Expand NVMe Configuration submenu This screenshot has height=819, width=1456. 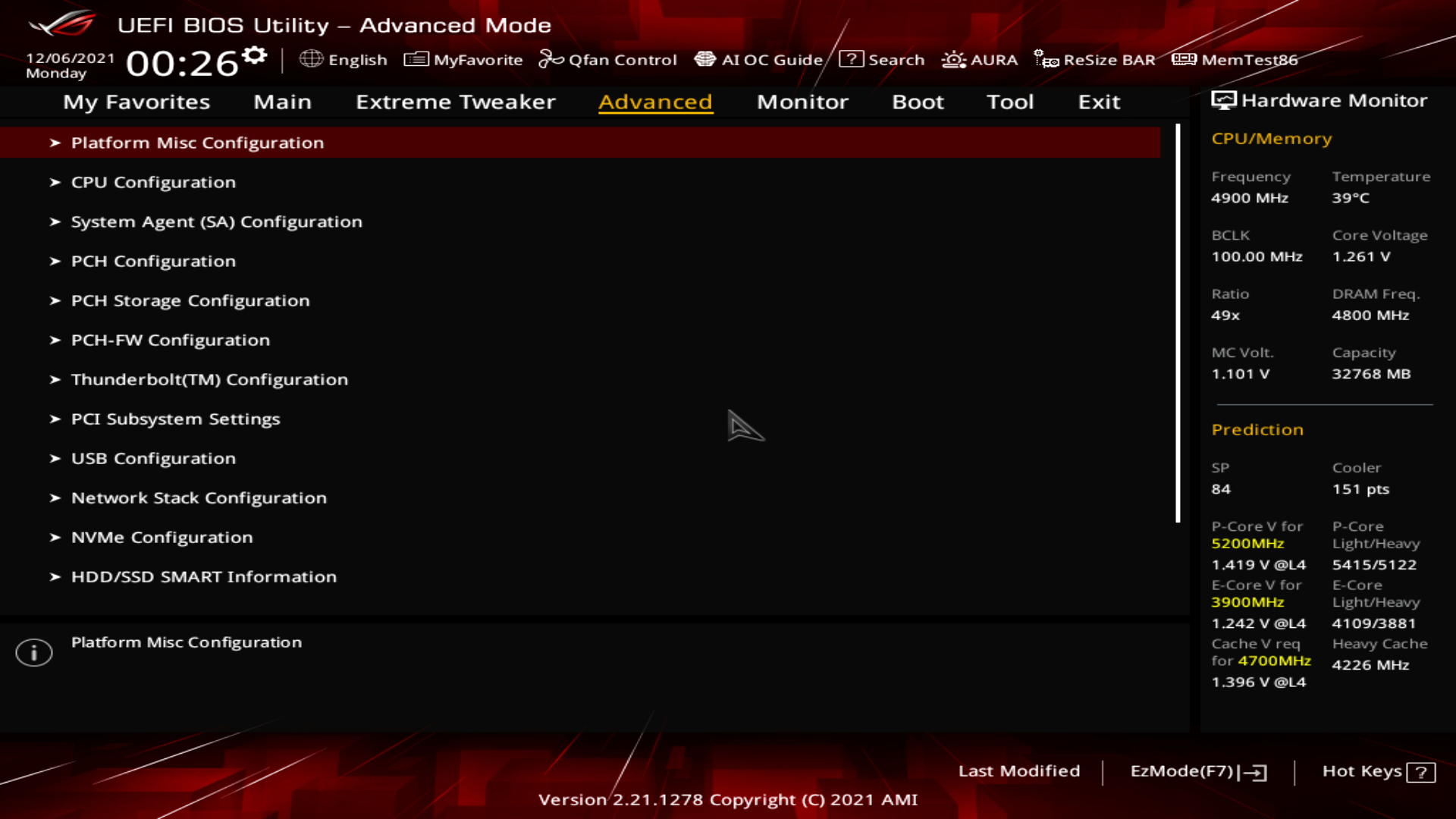click(x=162, y=537)
